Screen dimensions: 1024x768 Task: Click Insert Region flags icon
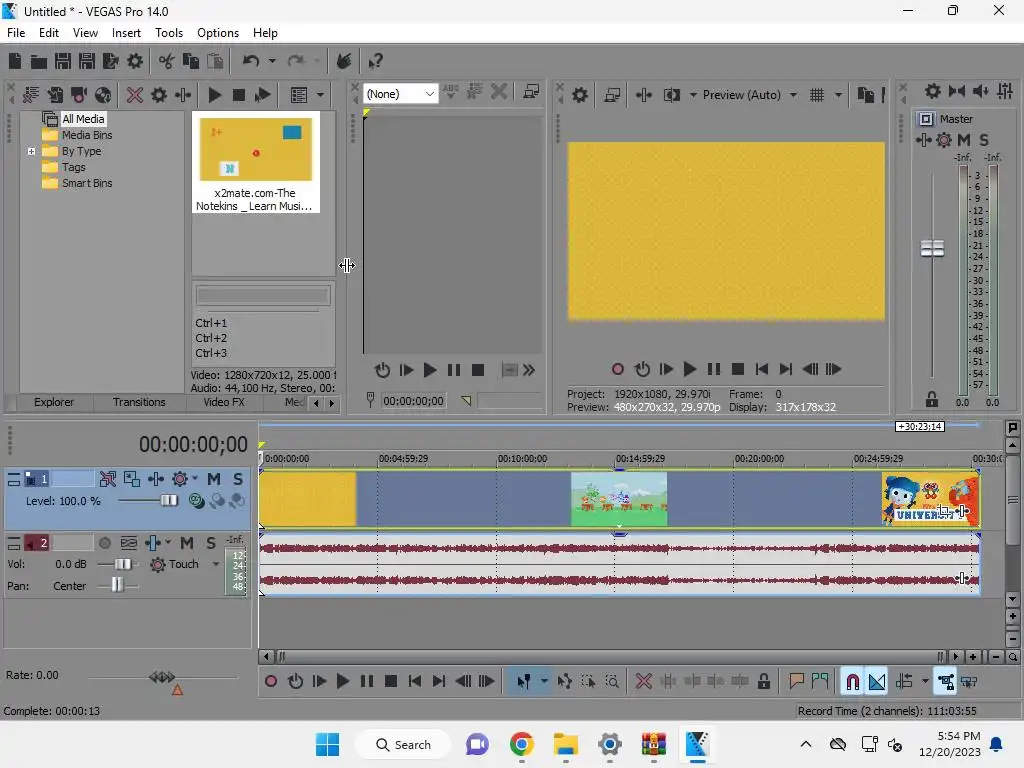(x=820, y=682)
